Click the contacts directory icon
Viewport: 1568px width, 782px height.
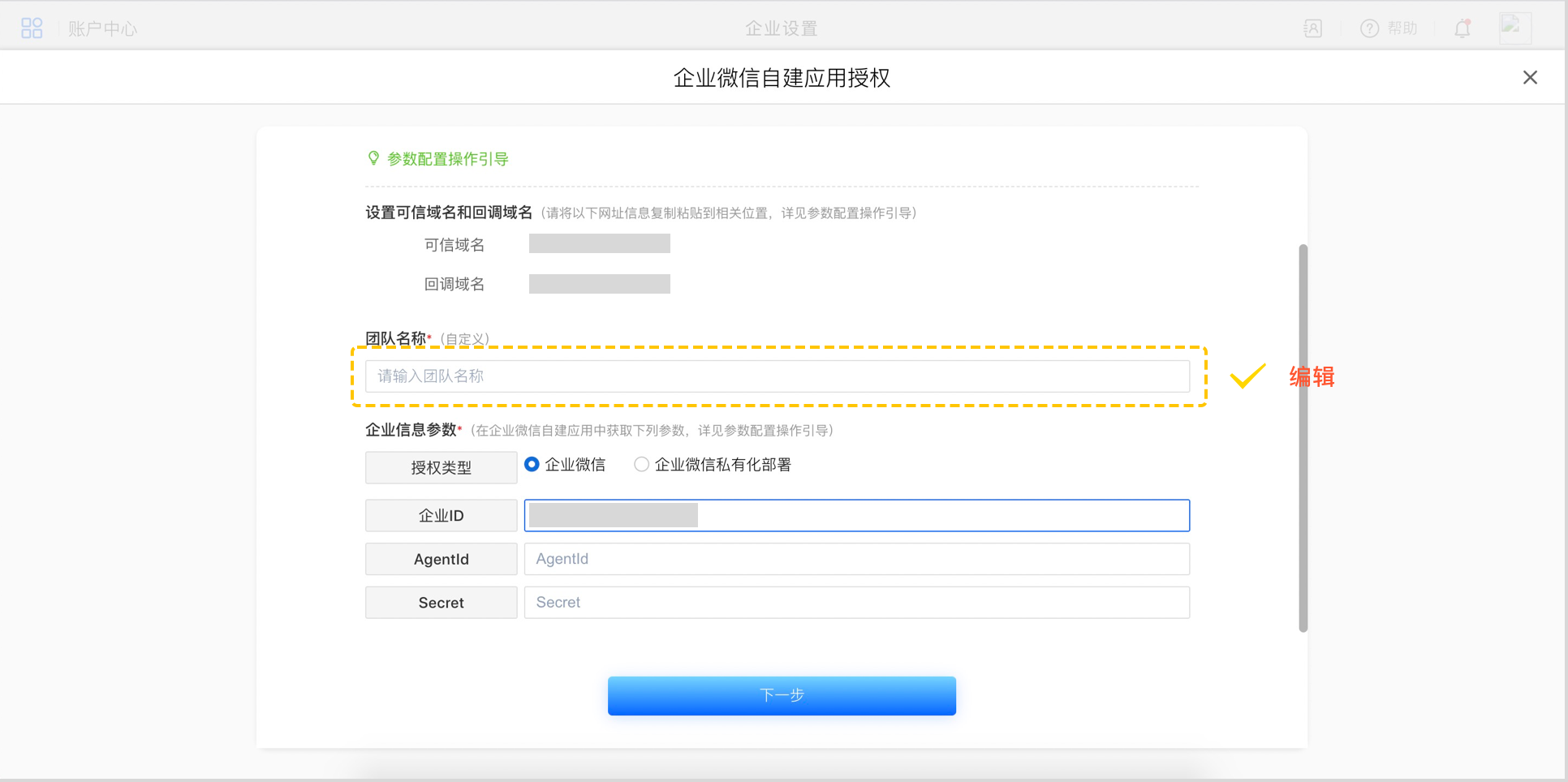(1312, 28)
